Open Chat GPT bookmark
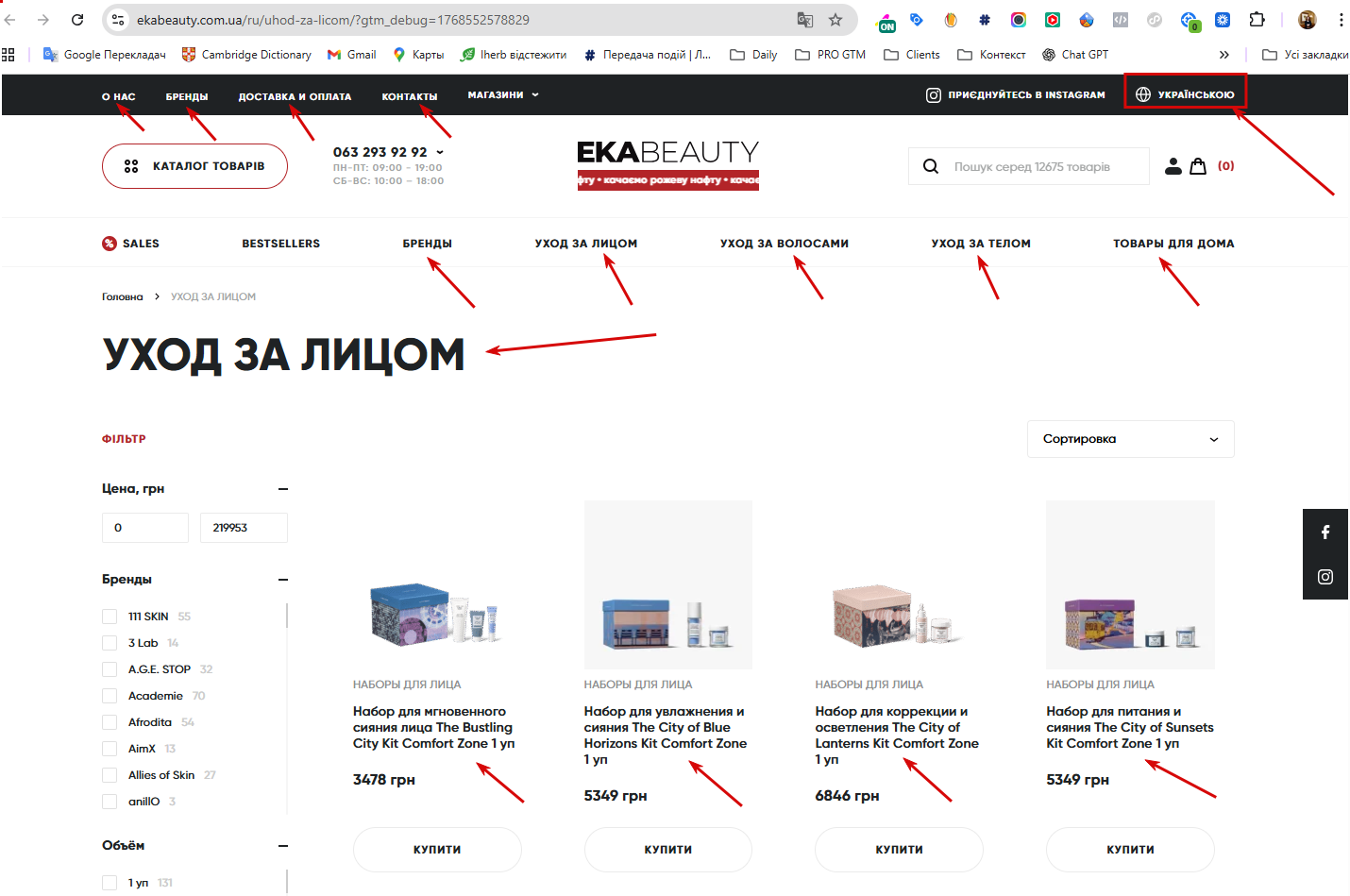 [x=1074, y=55]
